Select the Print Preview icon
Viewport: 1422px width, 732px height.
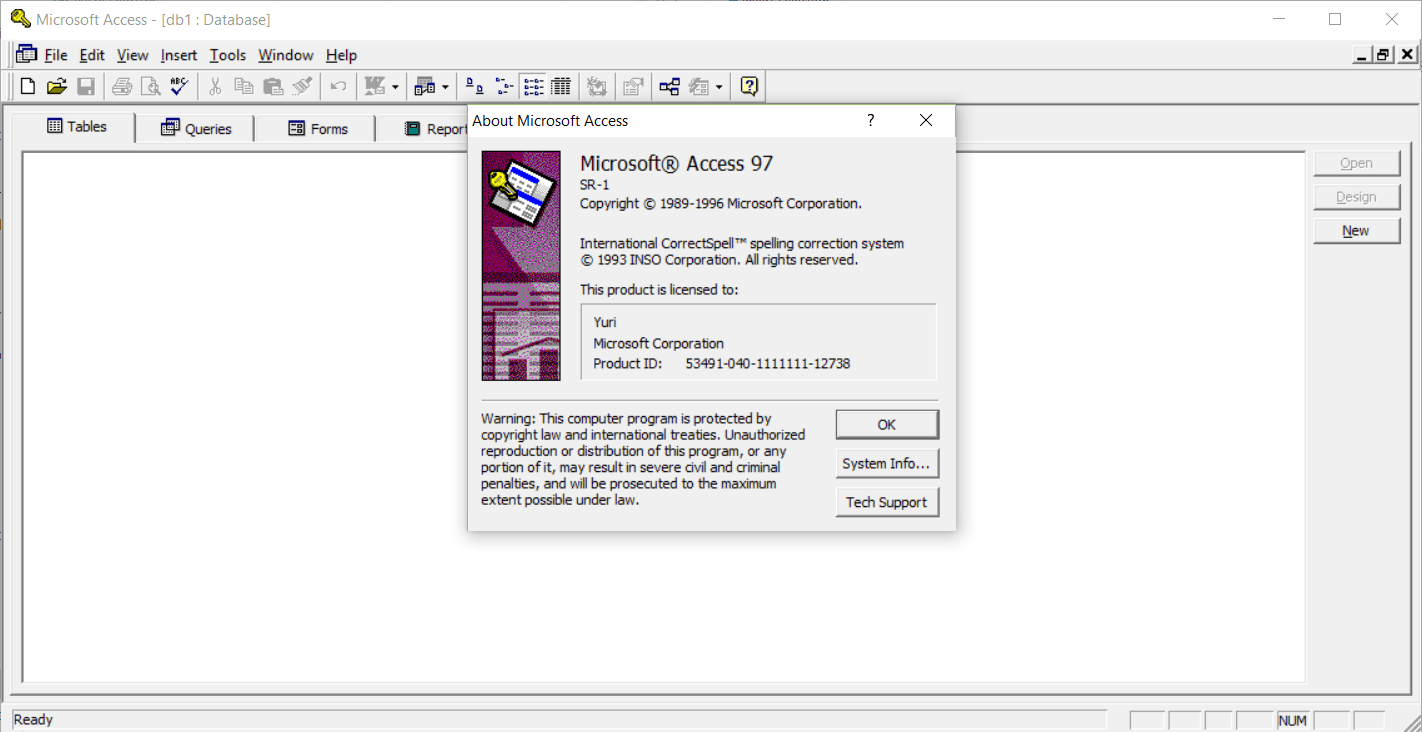[150, 86]
